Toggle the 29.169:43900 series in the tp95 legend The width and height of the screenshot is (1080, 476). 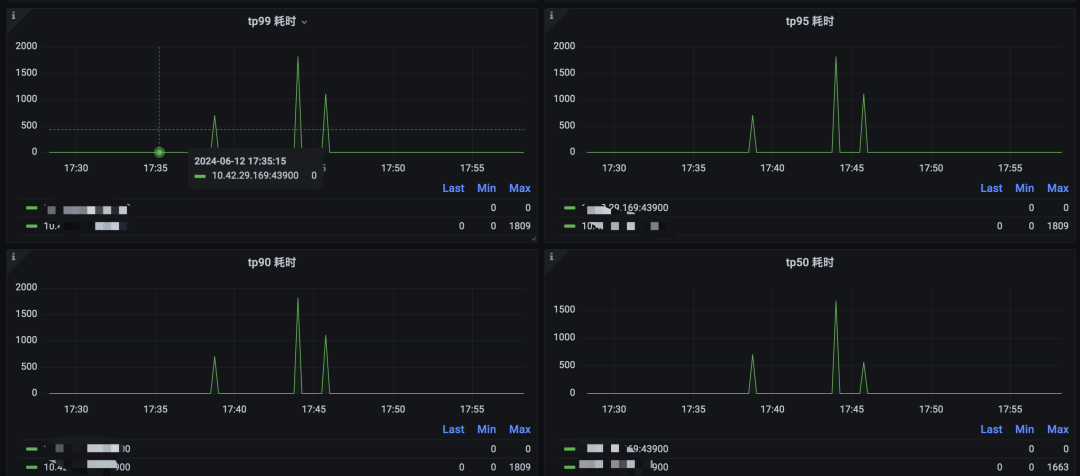pyautogui.click(x=625, y=208)
